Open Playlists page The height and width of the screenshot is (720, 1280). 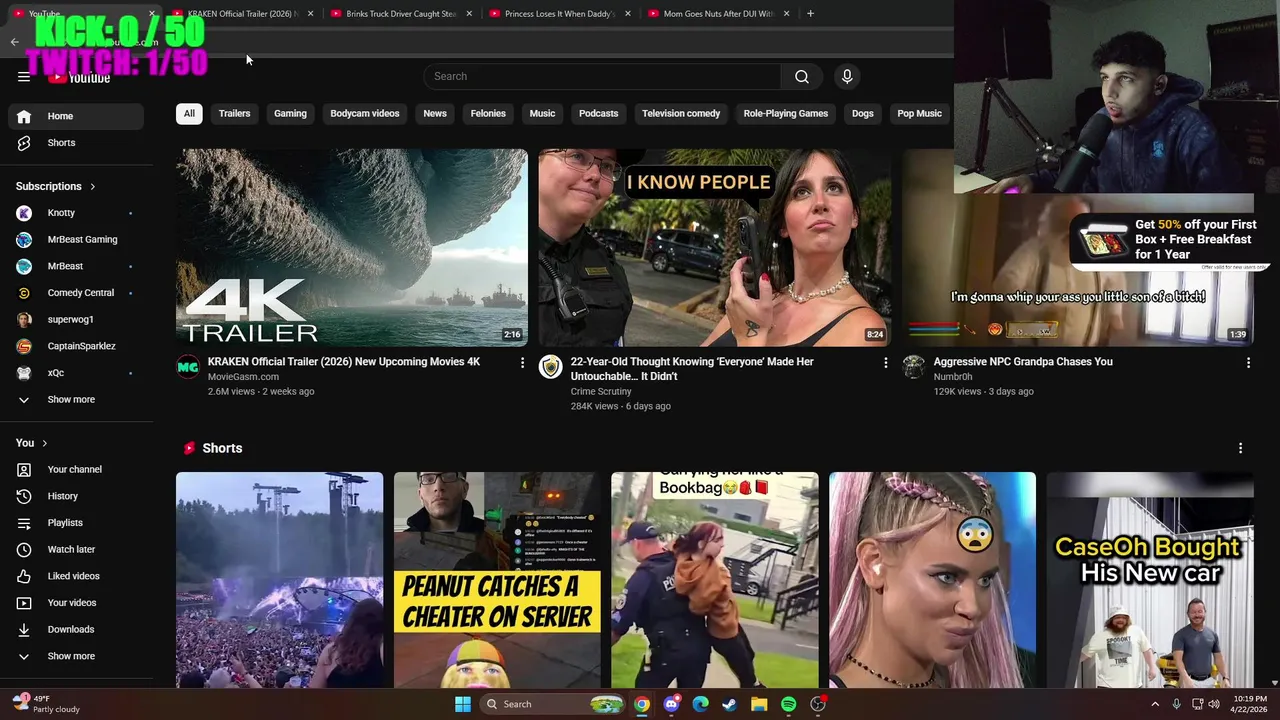76,523
